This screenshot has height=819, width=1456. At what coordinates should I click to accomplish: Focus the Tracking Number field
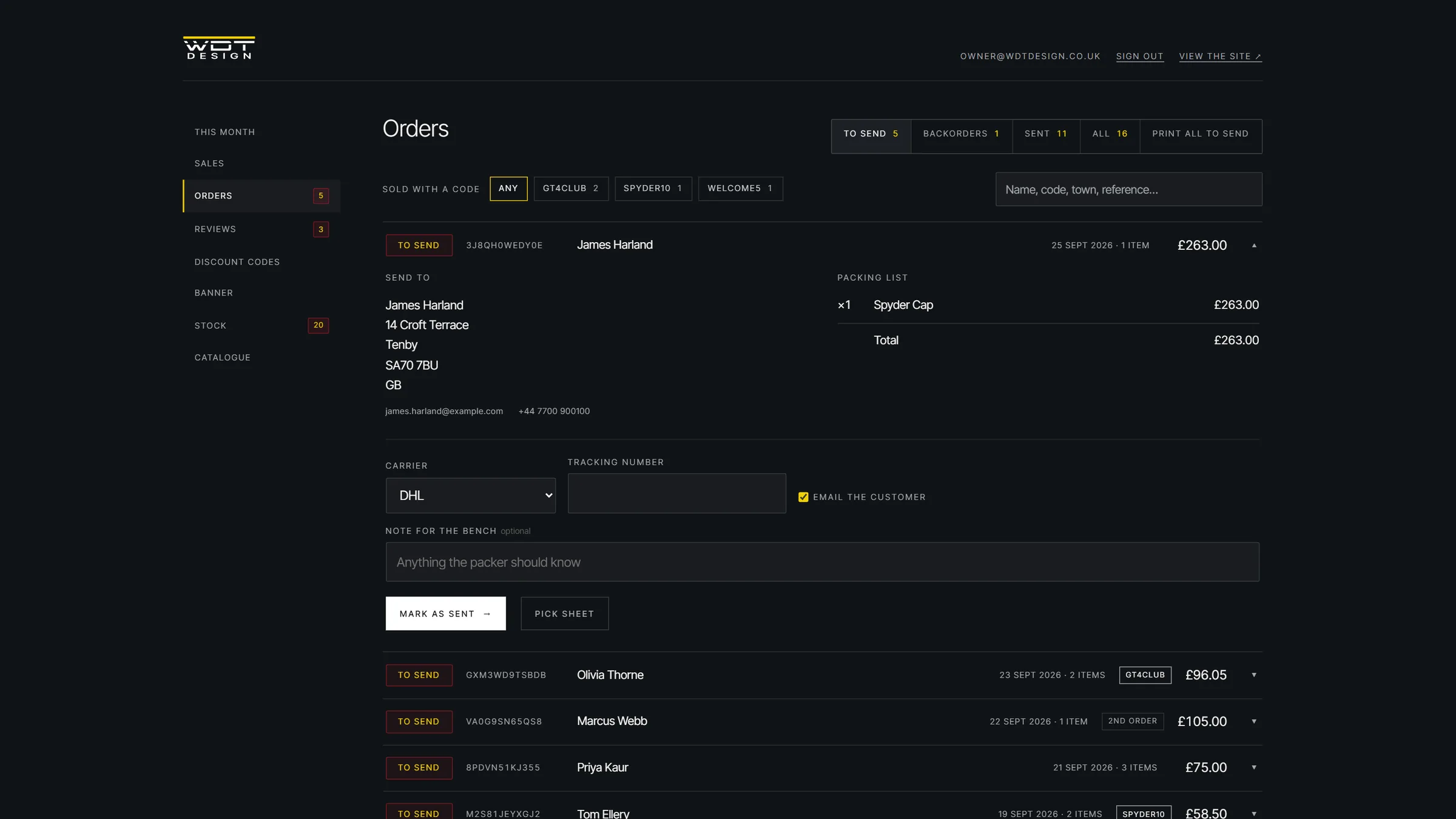click(676, 493)
